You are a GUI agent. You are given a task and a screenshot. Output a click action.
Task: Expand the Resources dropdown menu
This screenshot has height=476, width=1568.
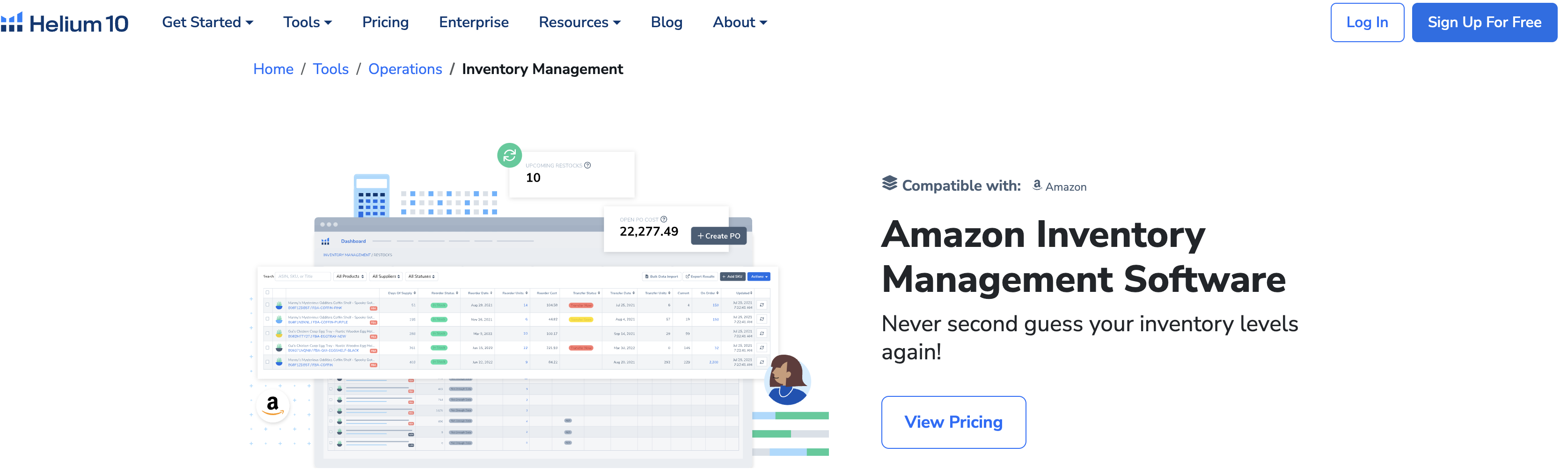[579, 22]
